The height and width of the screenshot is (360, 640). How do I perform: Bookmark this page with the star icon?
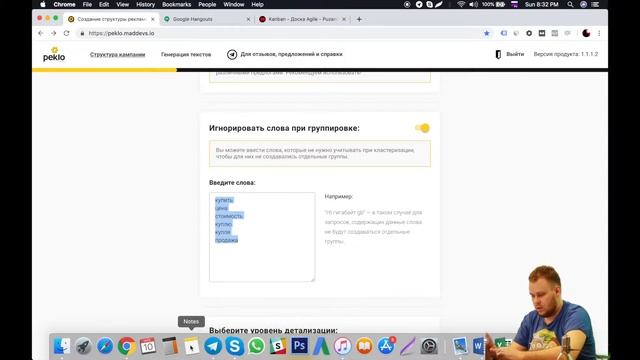[487, 33]
